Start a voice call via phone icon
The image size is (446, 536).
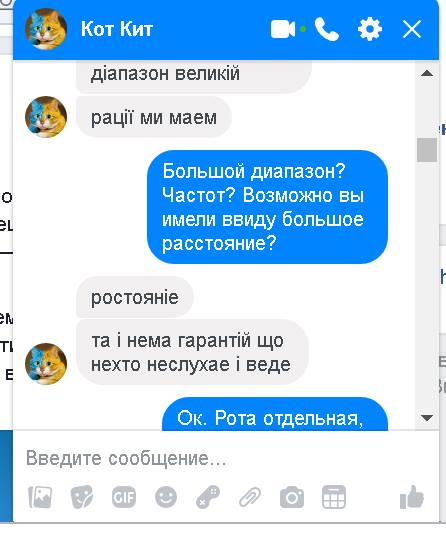pyautogui.click(x=327, y=29)
